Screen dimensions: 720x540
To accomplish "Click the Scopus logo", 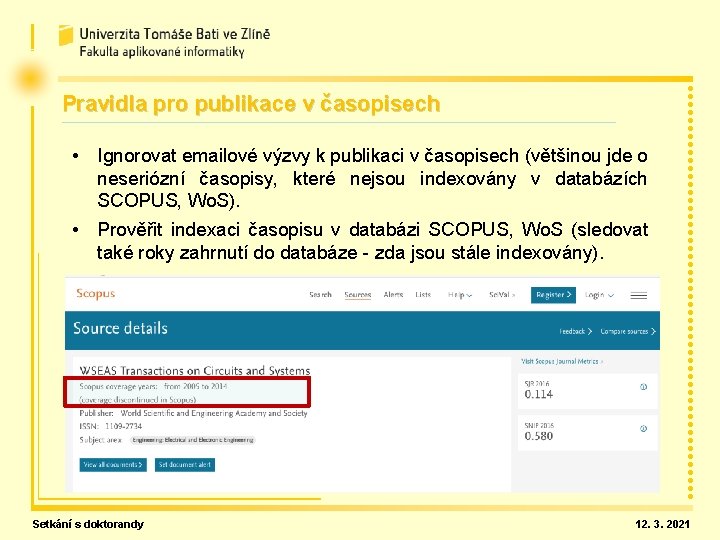I will (x=96, y=294).
